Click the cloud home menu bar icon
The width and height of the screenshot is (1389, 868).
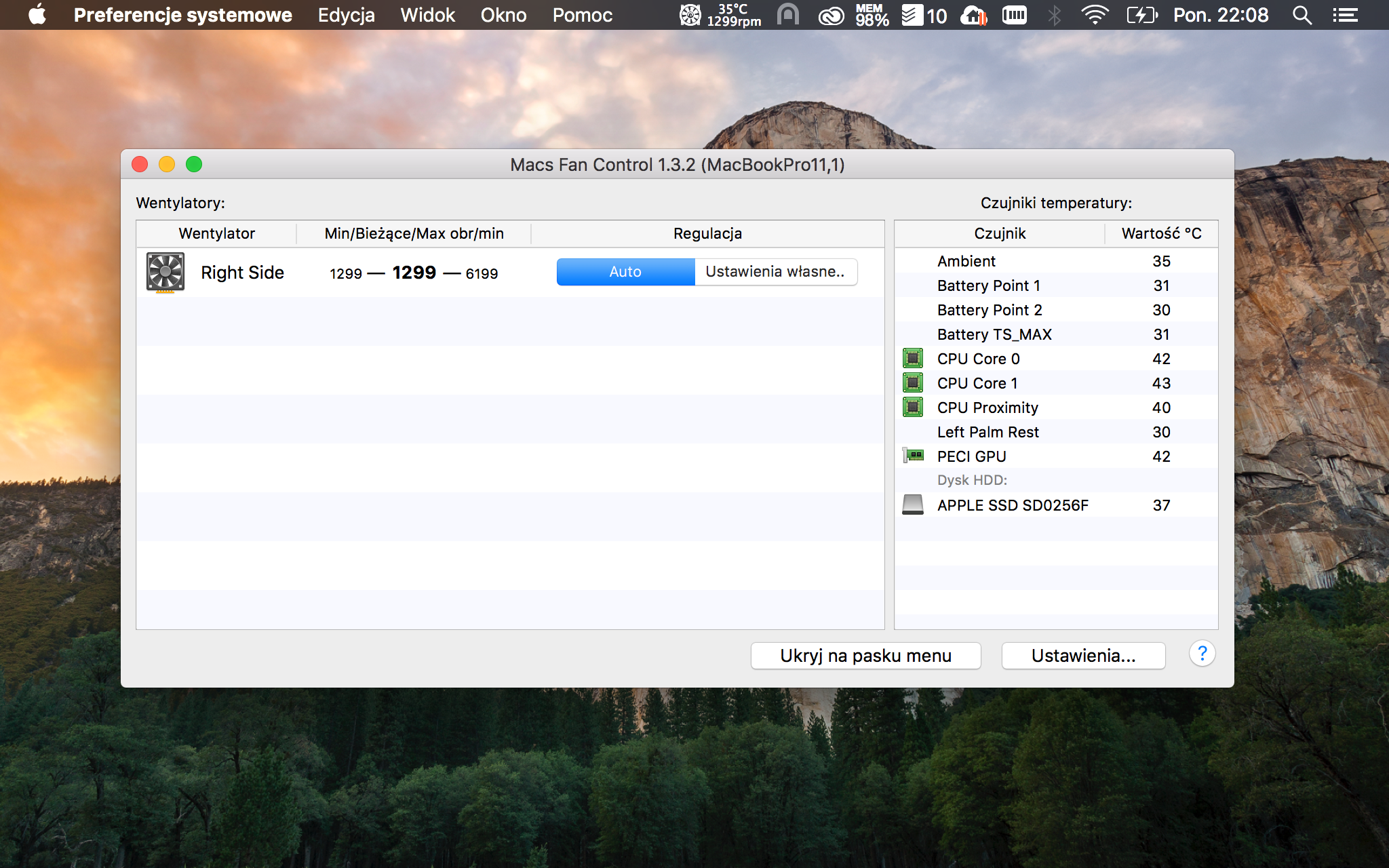[974, 15]
